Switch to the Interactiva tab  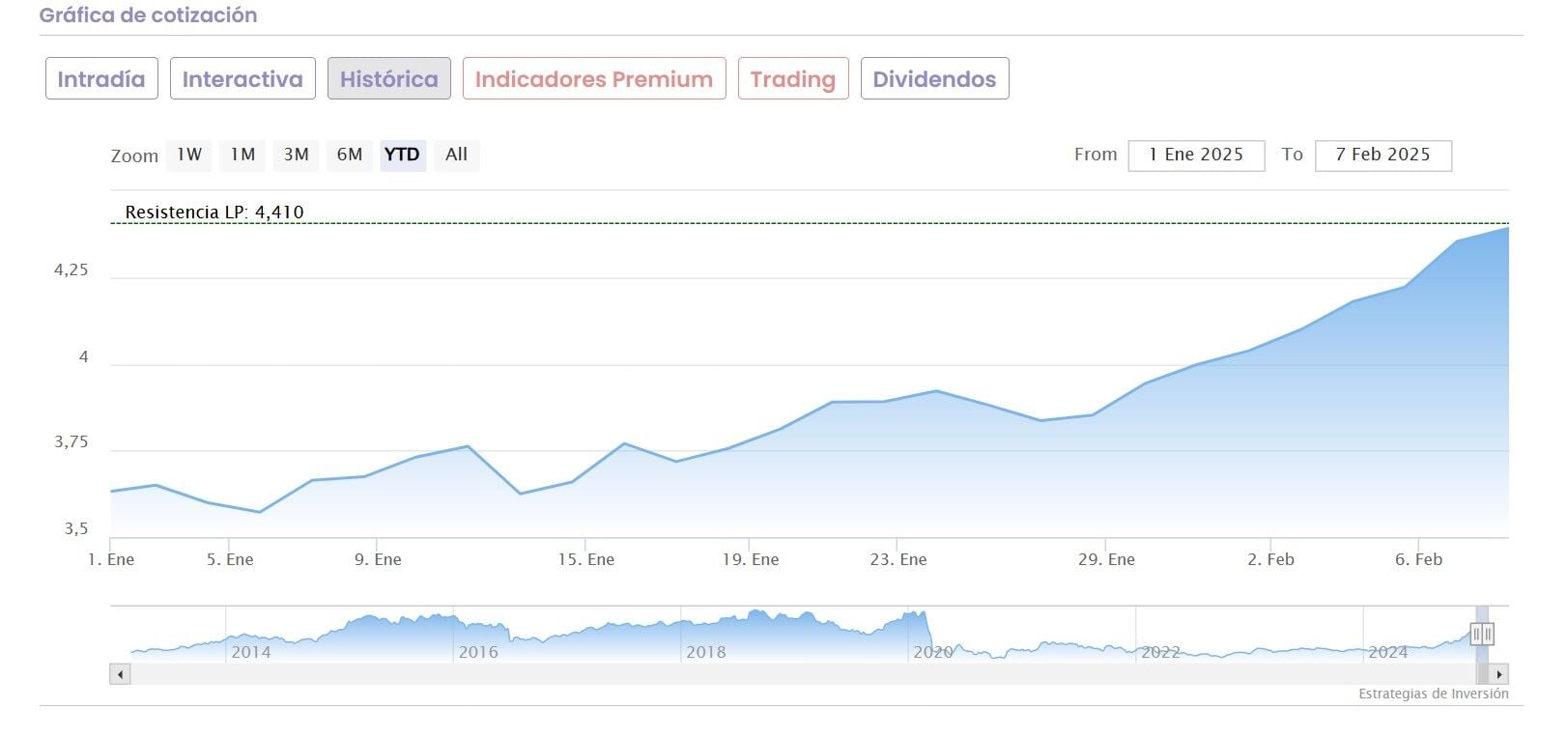tap(242, 79)
